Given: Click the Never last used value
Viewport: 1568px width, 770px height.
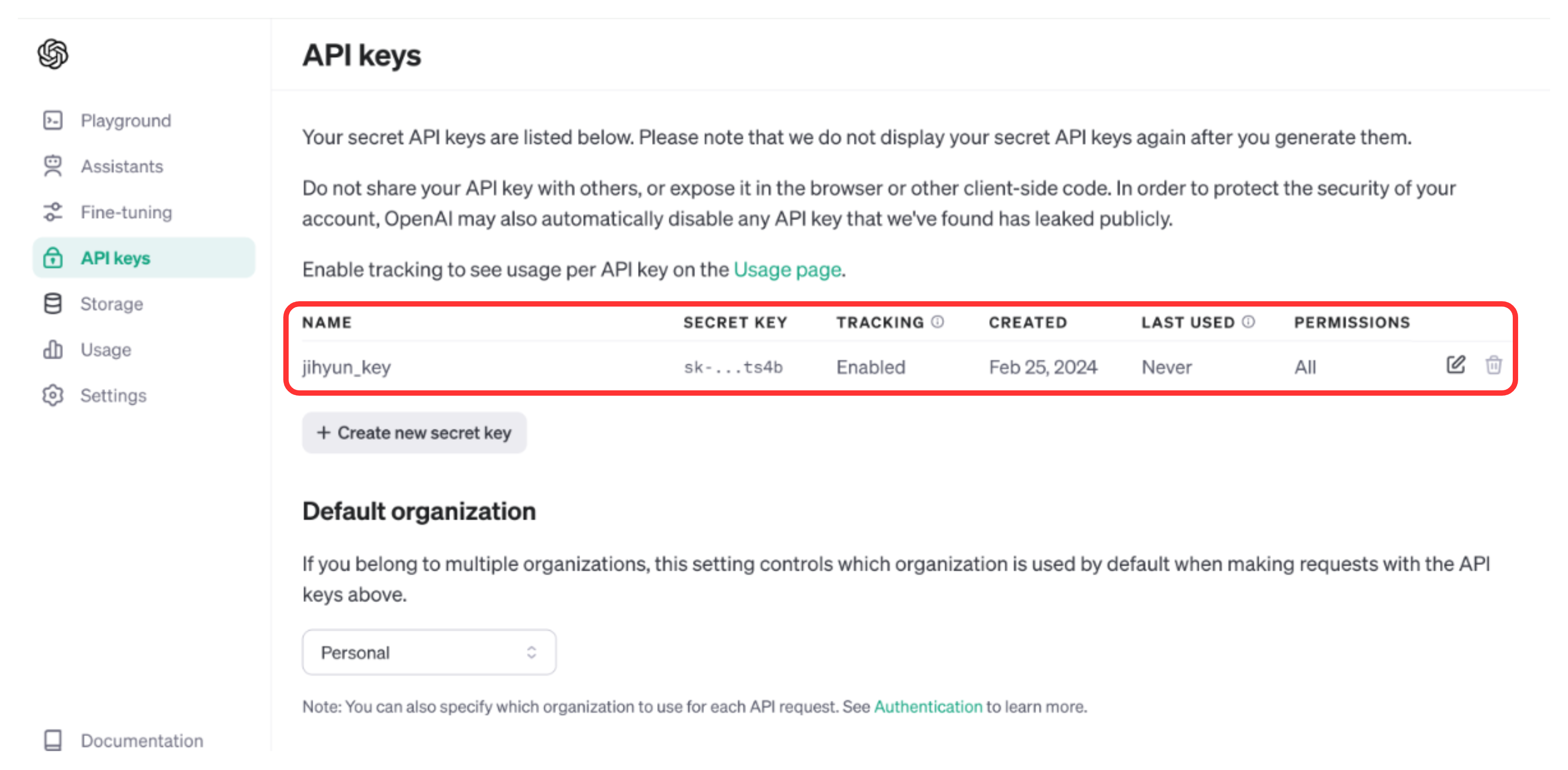Looking at the screenshot, I should pyautogui.click(x=1166, y=367).
